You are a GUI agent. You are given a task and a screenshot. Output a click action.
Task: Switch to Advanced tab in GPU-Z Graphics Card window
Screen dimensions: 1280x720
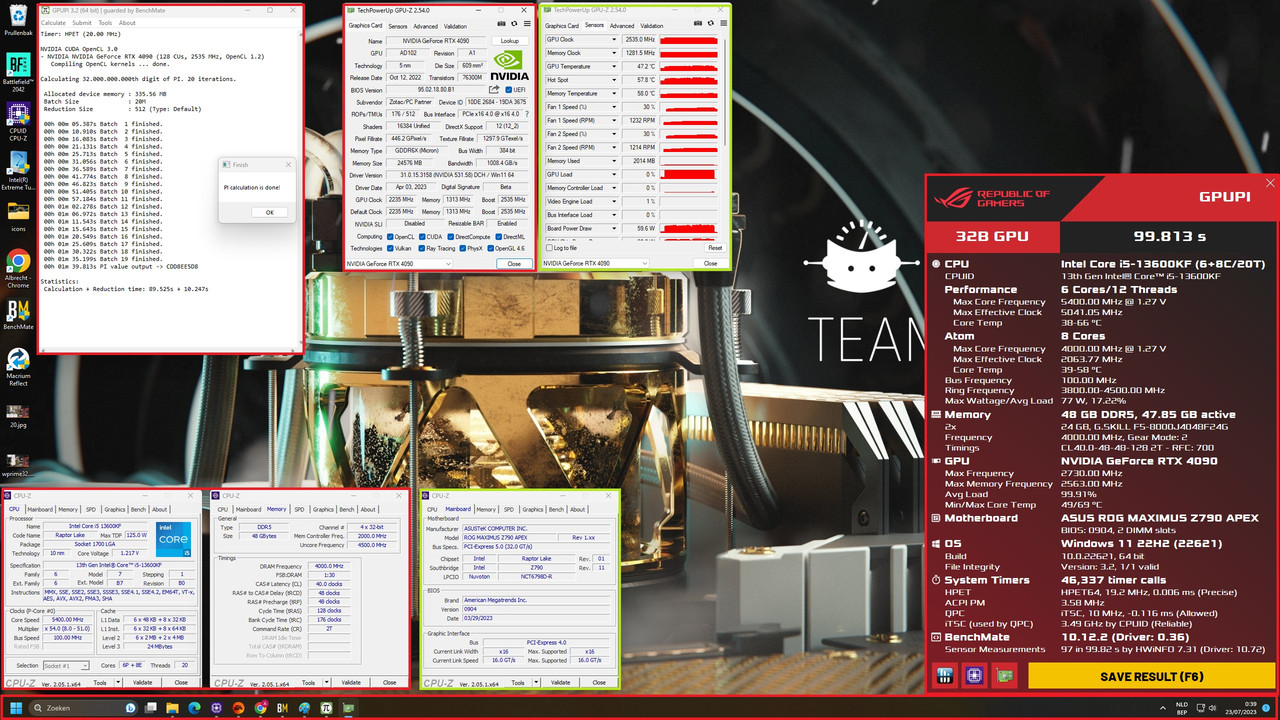pos(425,26)
